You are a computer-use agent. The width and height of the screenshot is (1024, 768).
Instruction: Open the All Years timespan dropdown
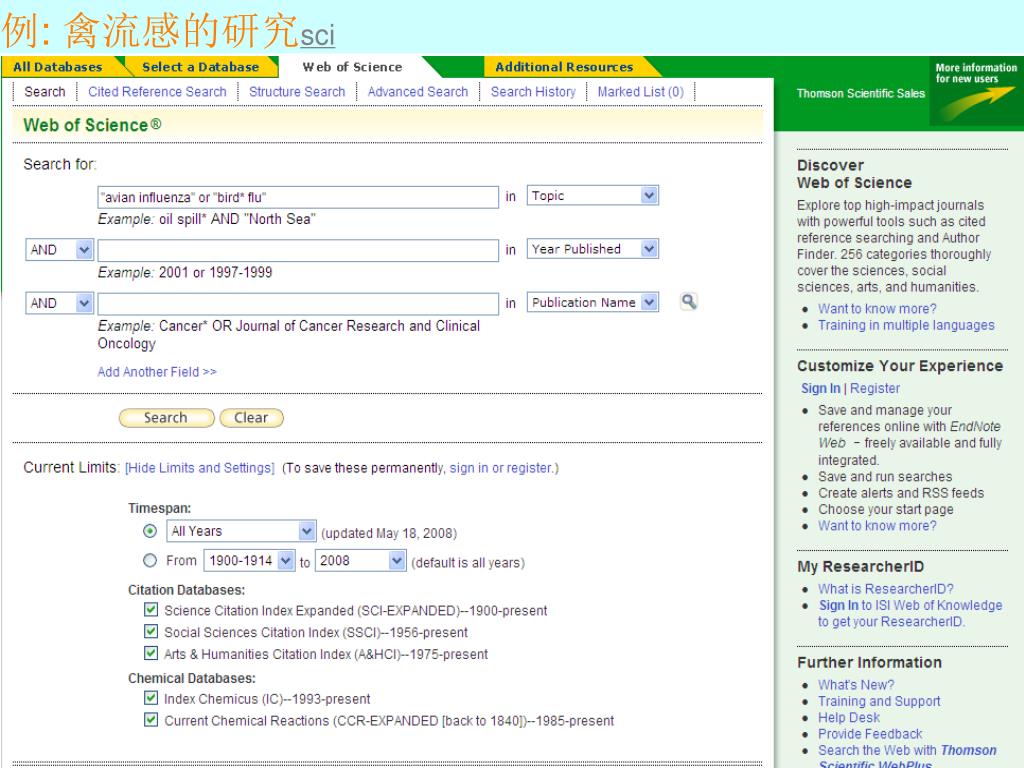pos(241,531)
